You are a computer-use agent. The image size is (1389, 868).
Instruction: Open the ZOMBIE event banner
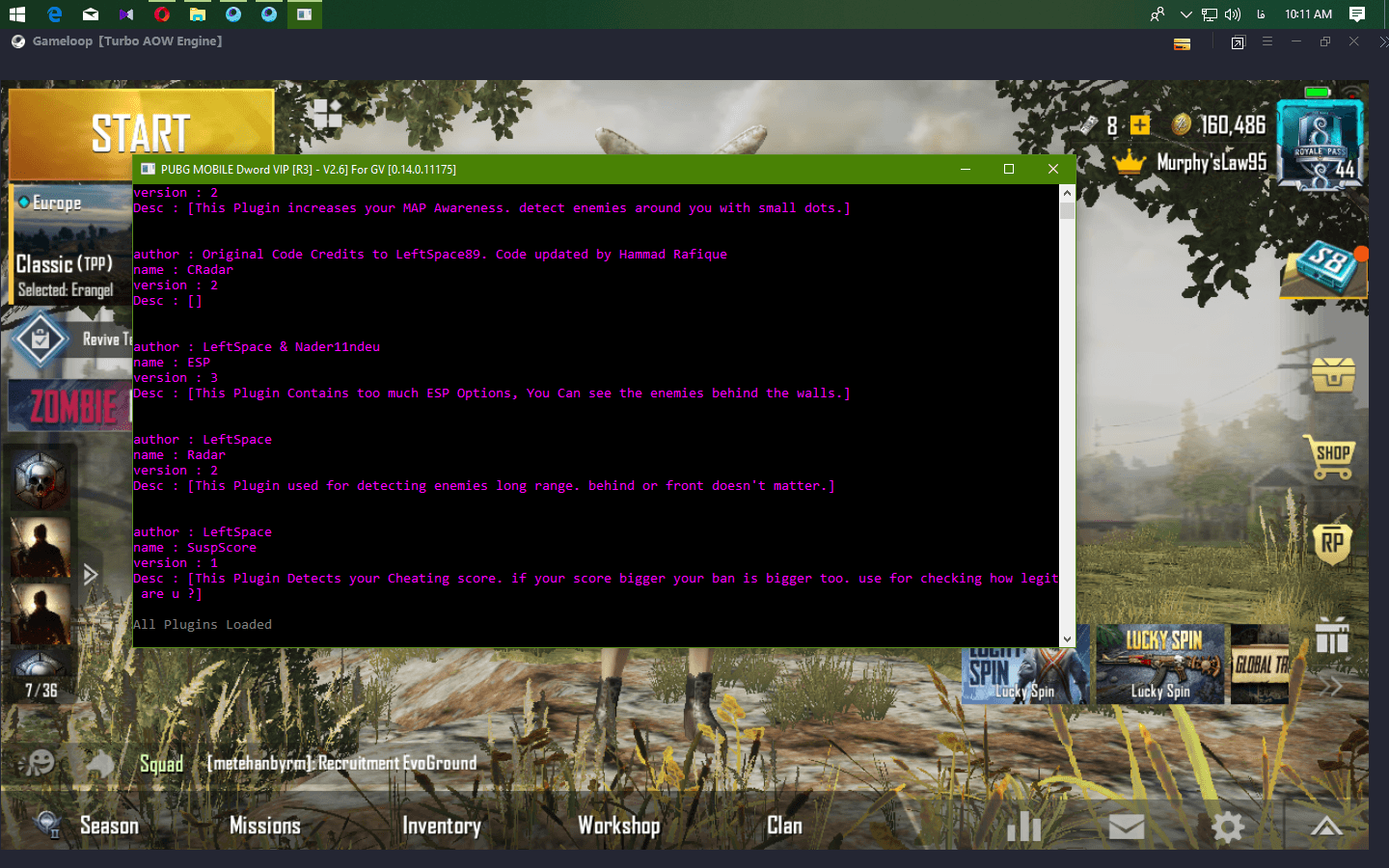click(70, 406)
